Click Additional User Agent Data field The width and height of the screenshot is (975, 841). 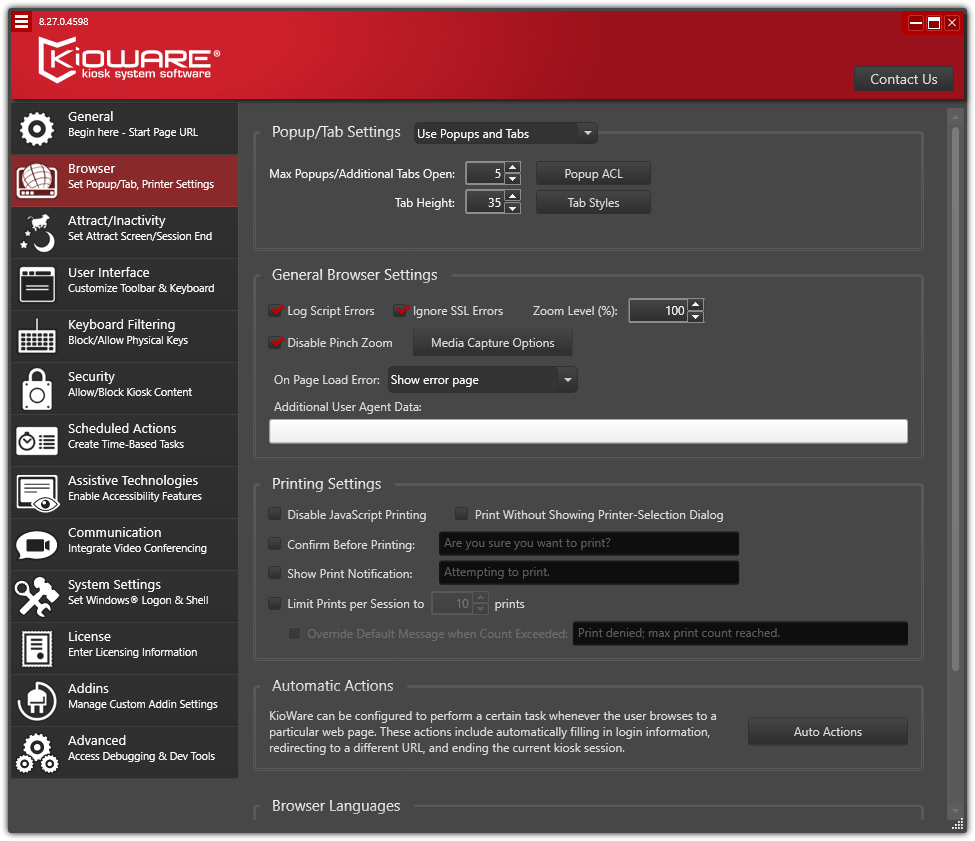pos(588,431)
